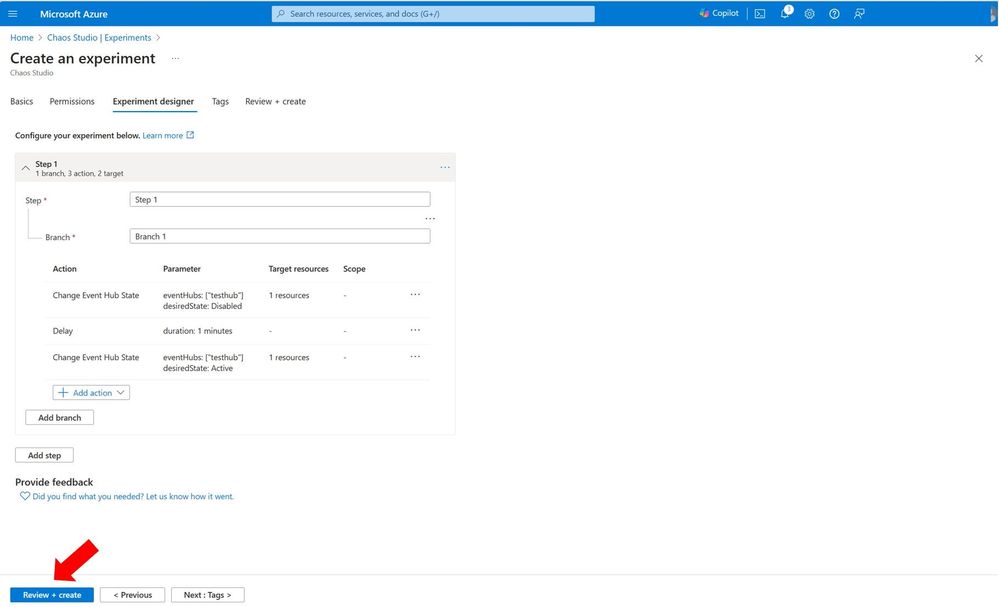This screenshot has width=999, height=607.
Task: Click the Parameter column header
Action: (182, 269)
